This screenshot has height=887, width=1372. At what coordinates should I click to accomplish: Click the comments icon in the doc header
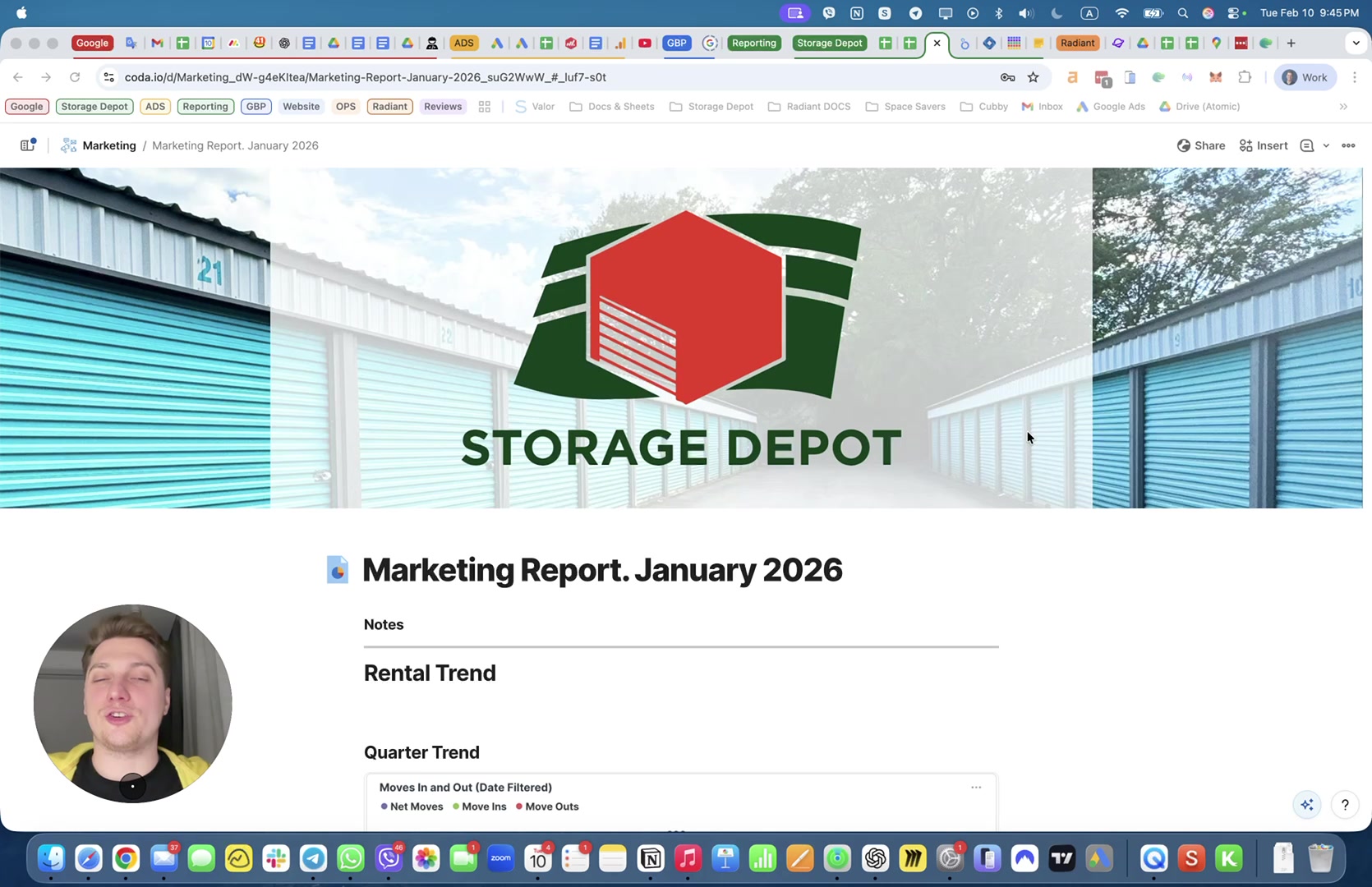[x=1307, y=145]
